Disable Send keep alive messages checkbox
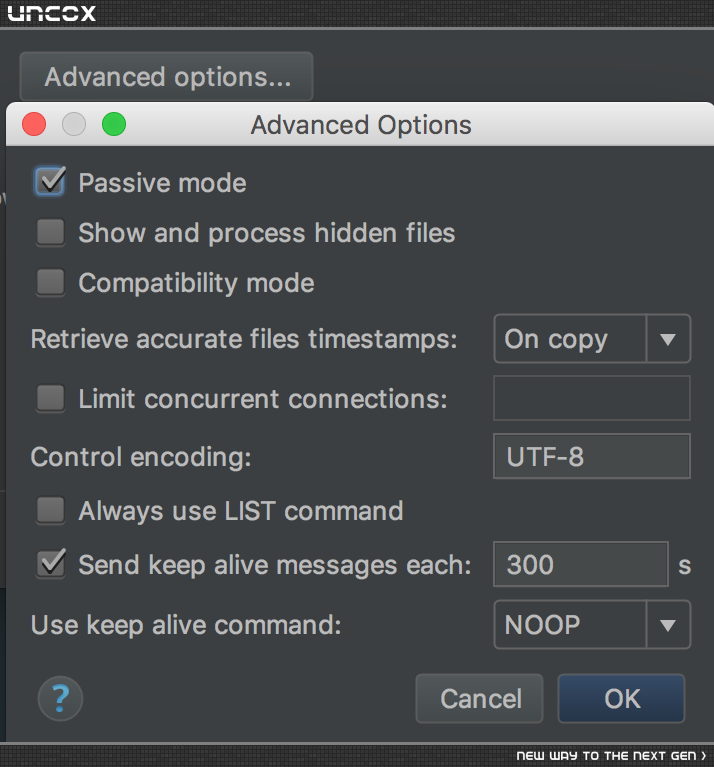The height and width of the screenshot is (767, 714). coord(51,564)
